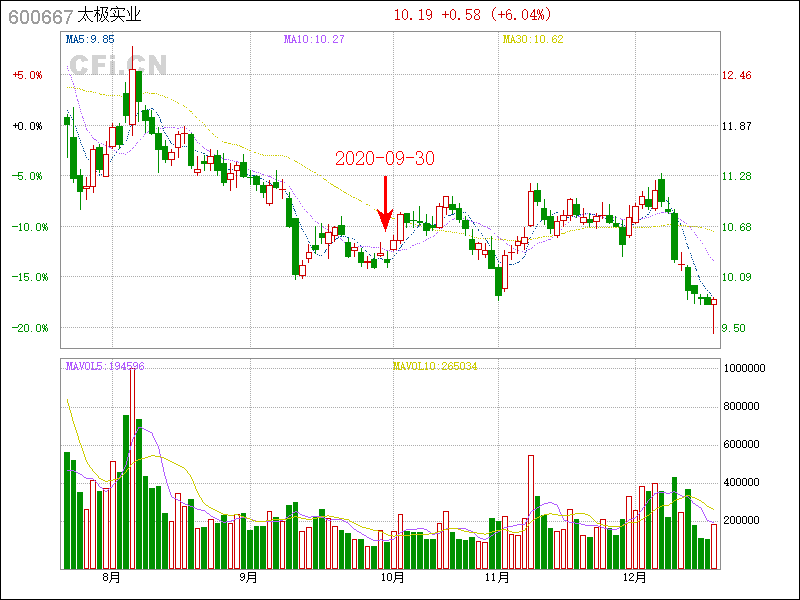Select the 12月 label on time axis

[634, 577]
